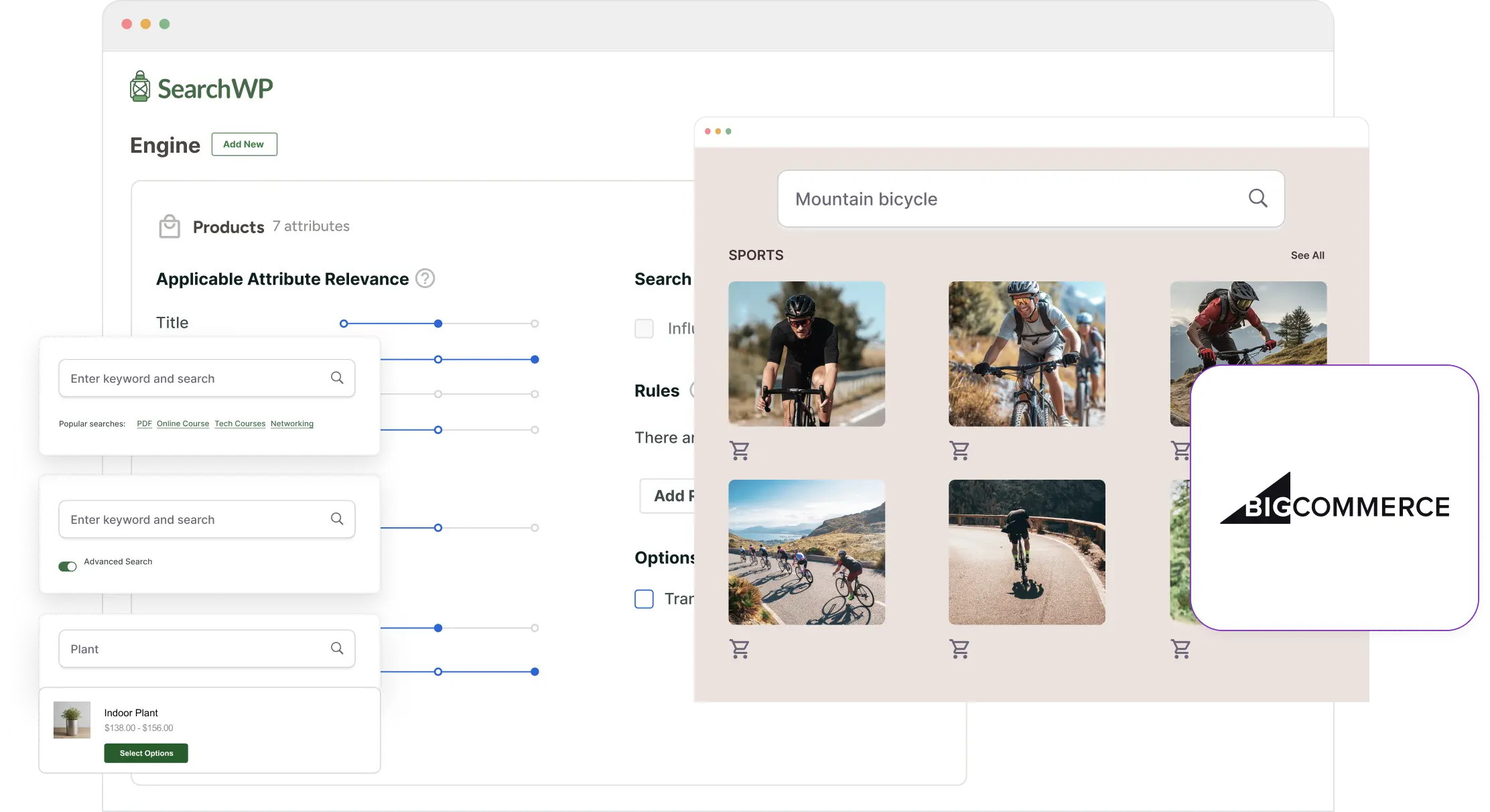
Task: Enable the Tra checkbox under Options section
Action: tap(644, 598)
